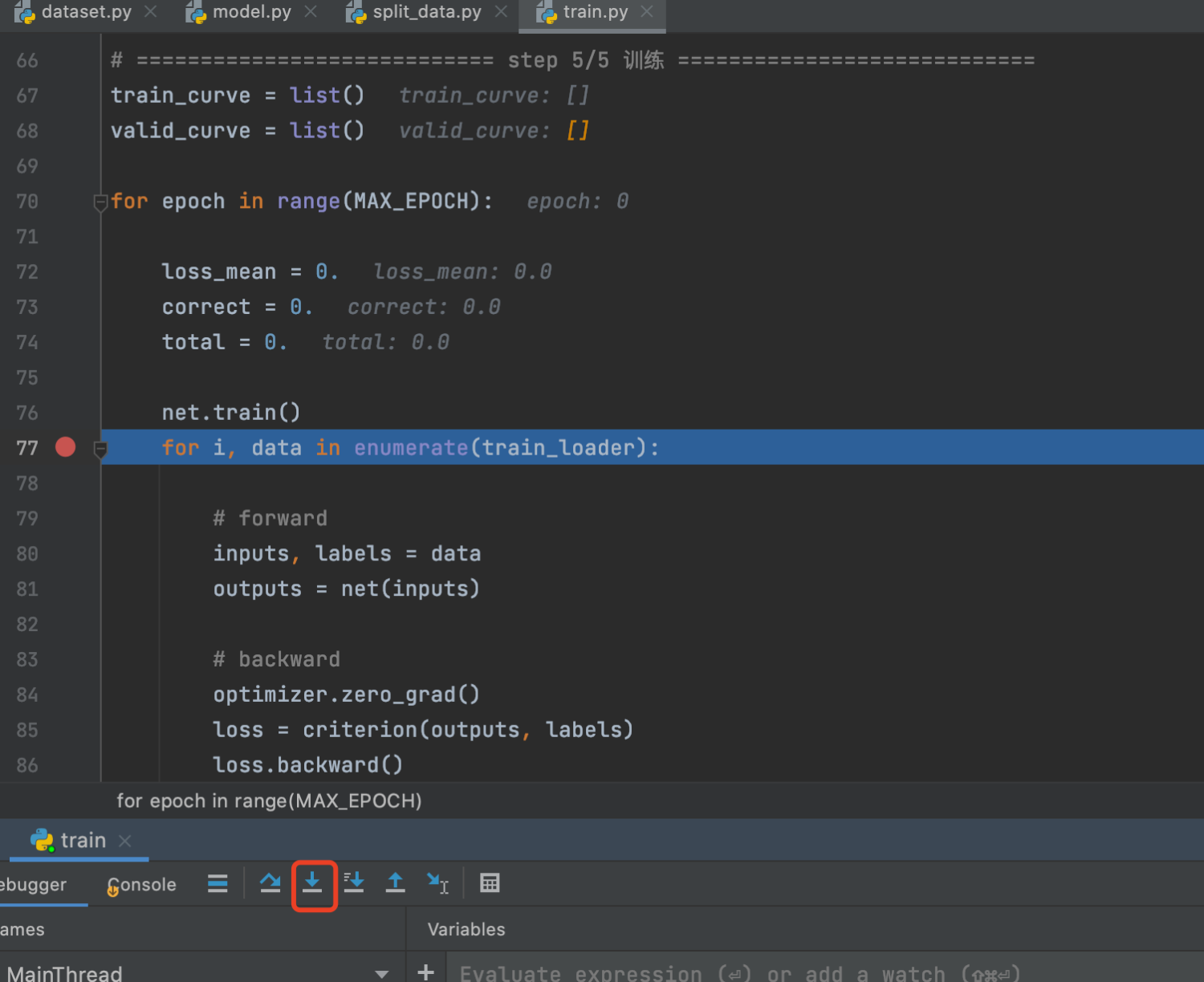
Task: Click the Python file icon on train tab
Action: 43,840
